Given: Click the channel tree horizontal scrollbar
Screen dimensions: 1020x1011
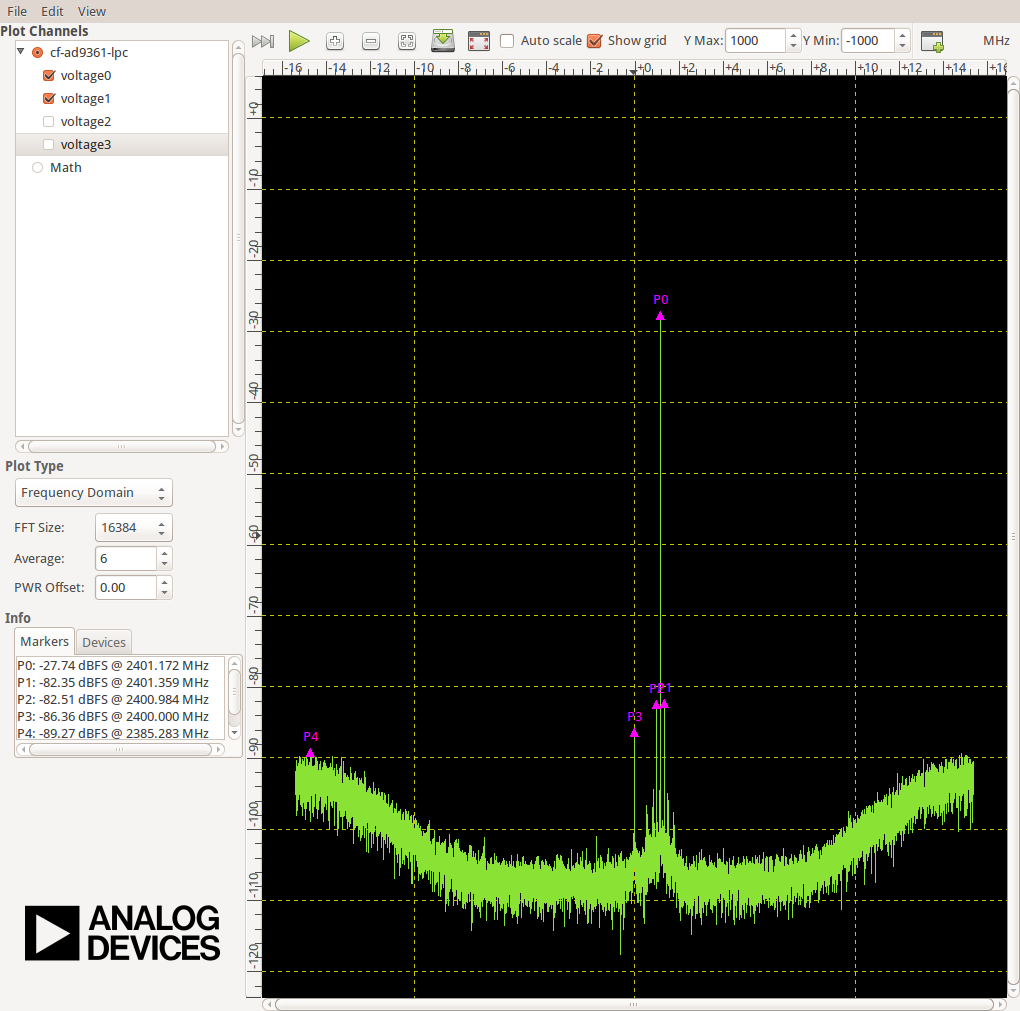Looking at the screenshot, I should [122, 446].
